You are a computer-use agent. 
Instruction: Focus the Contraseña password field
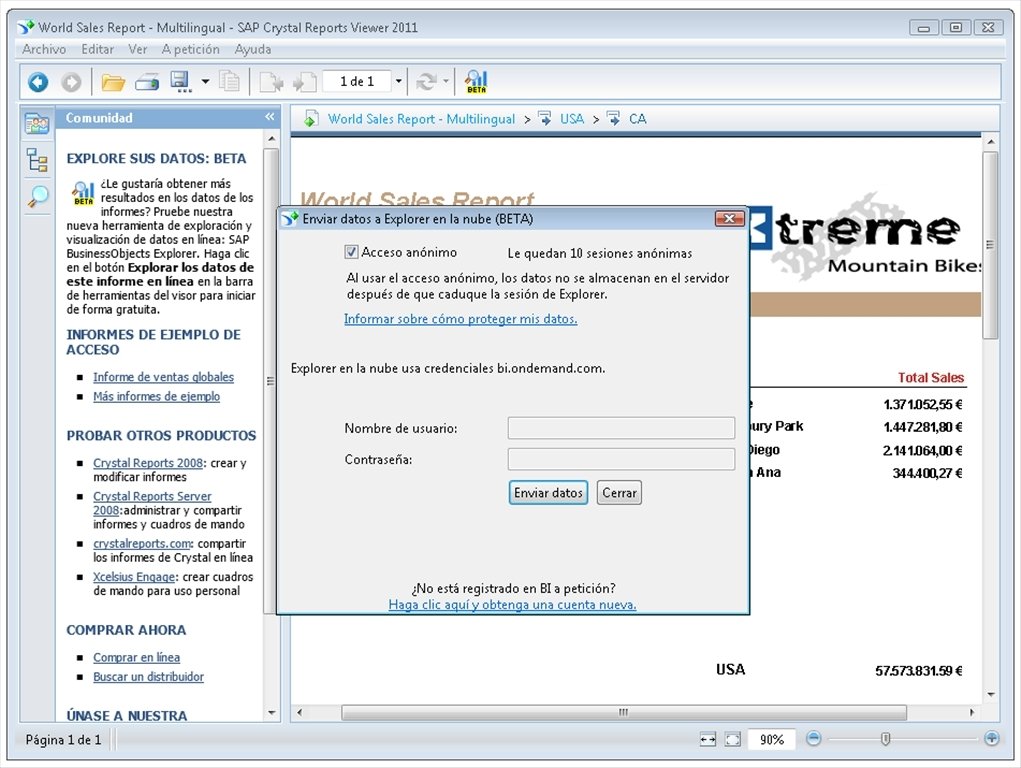621,459
